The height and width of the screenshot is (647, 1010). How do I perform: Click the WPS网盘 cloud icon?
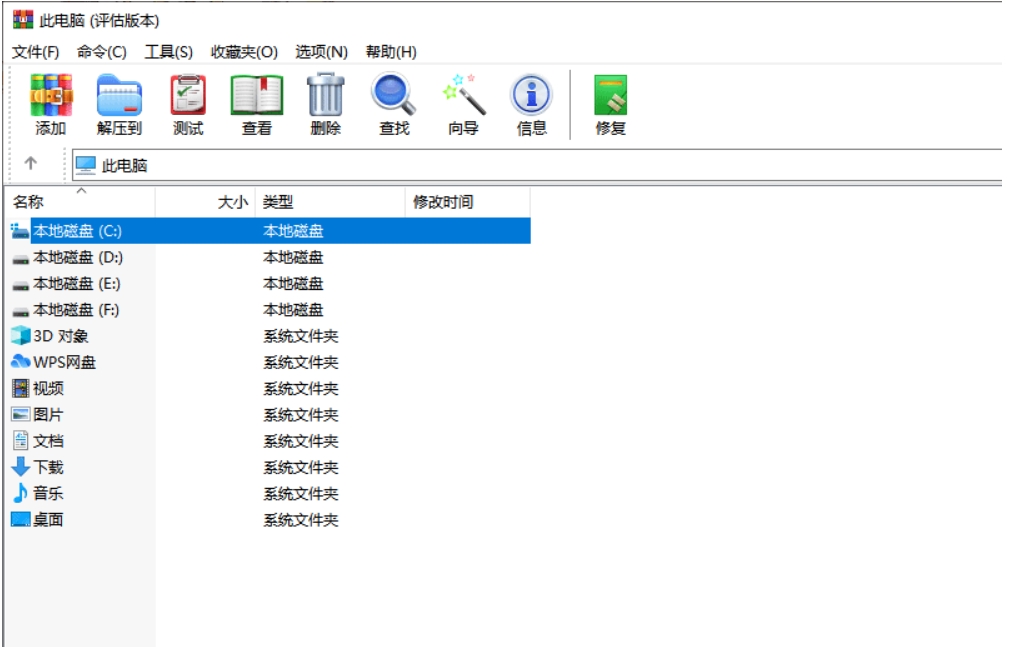pos(21,362)
